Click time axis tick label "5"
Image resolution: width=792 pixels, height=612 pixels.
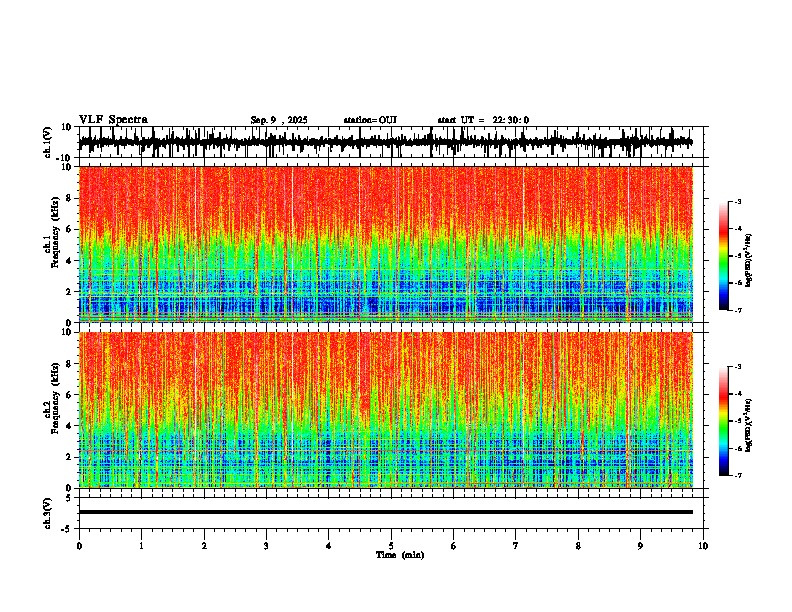tap(391, 546)
